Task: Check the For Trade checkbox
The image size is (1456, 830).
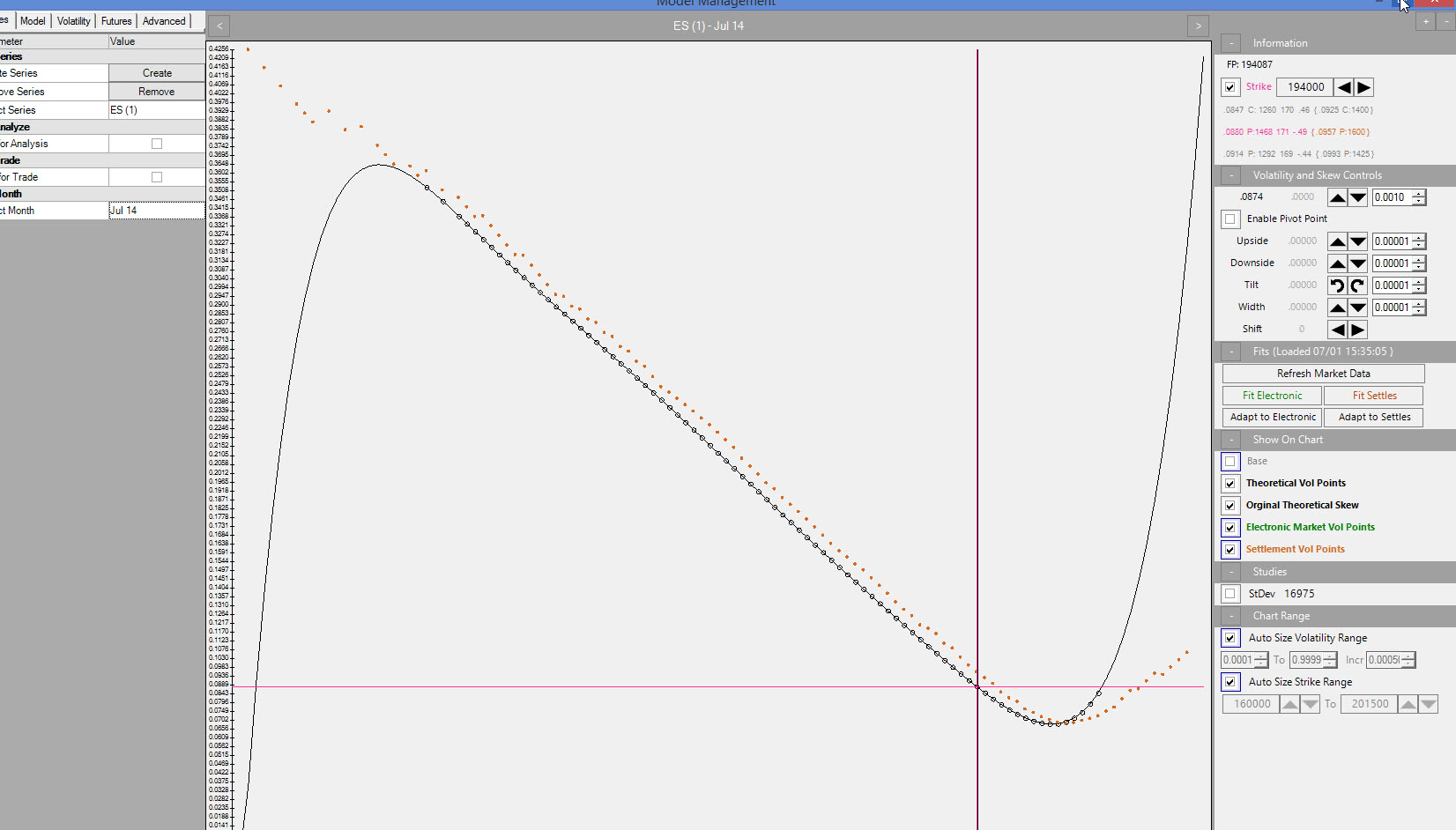Action: (x=157, y=177)
